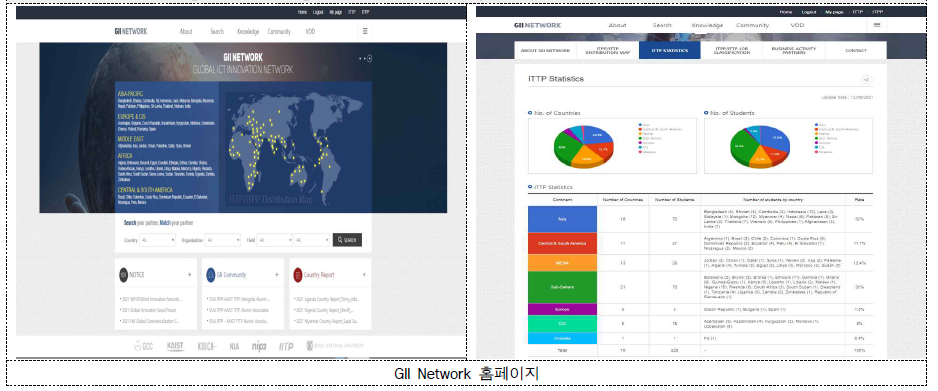Screen dimensions: 938x391
Task: Open the Country dropdown
Action: click(157, 240)
